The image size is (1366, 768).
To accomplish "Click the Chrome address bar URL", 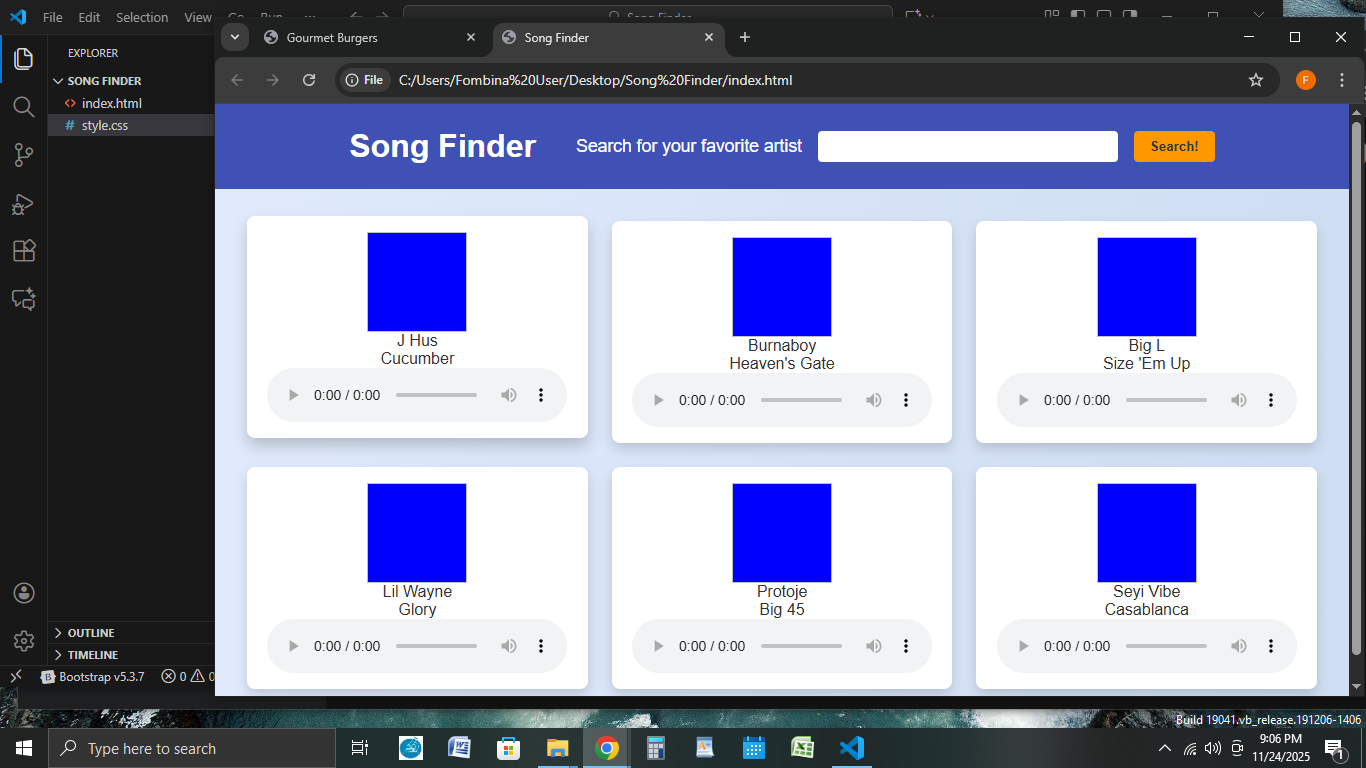I will [x=595, y=80].
